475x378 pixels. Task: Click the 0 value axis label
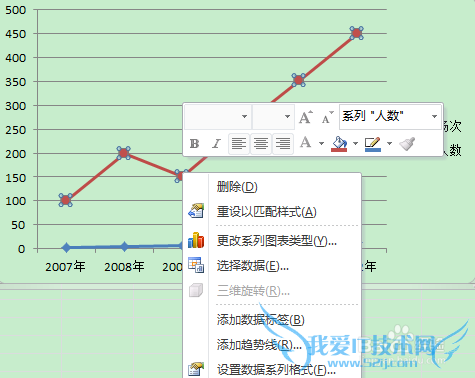[21, 249]
